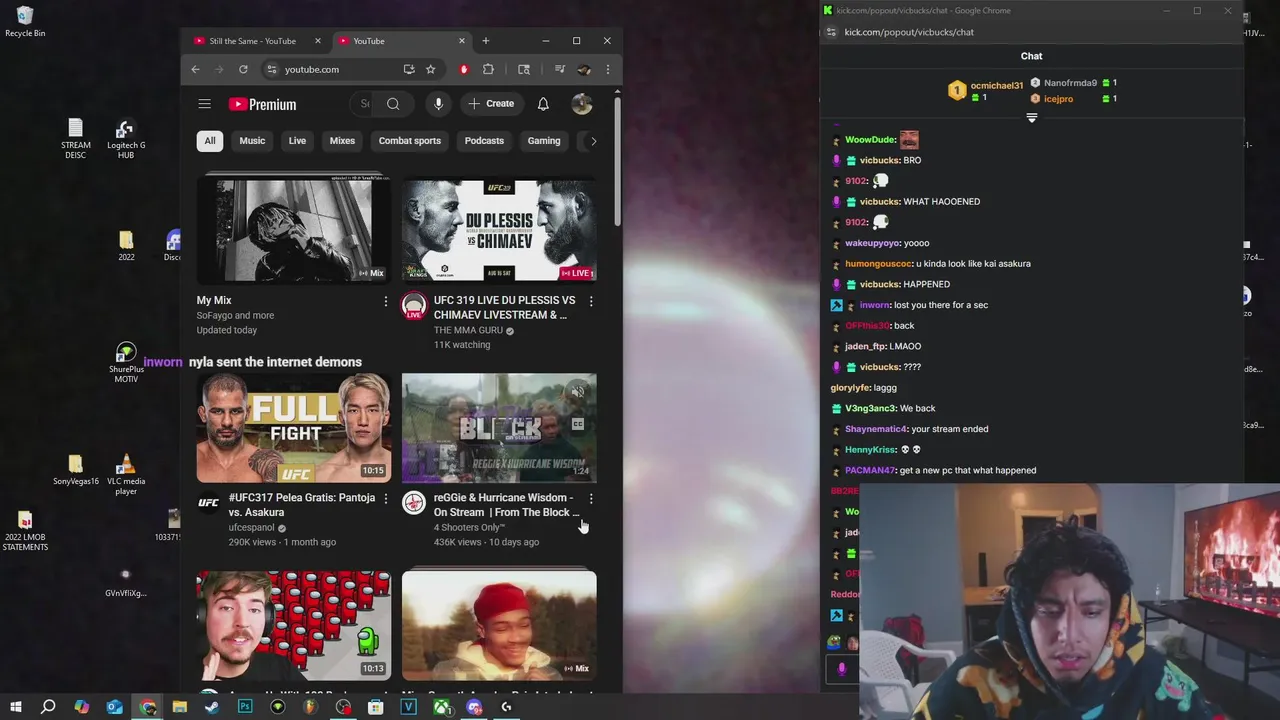Click the YouTube Premium logo
Screen dimensions: 1280x720
click(x=262, y=104)
